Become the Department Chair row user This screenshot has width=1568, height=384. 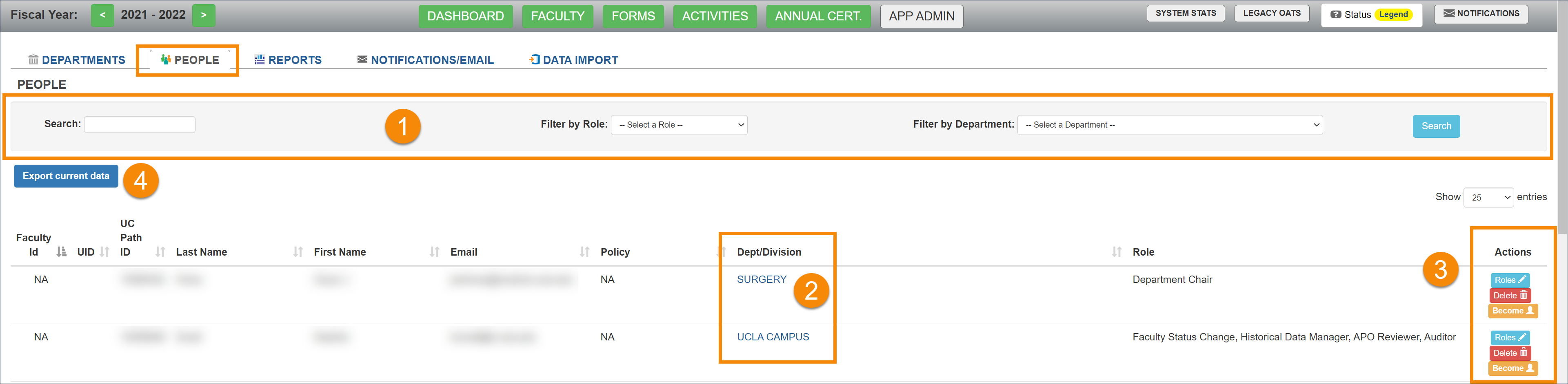tap(1512, 311)
